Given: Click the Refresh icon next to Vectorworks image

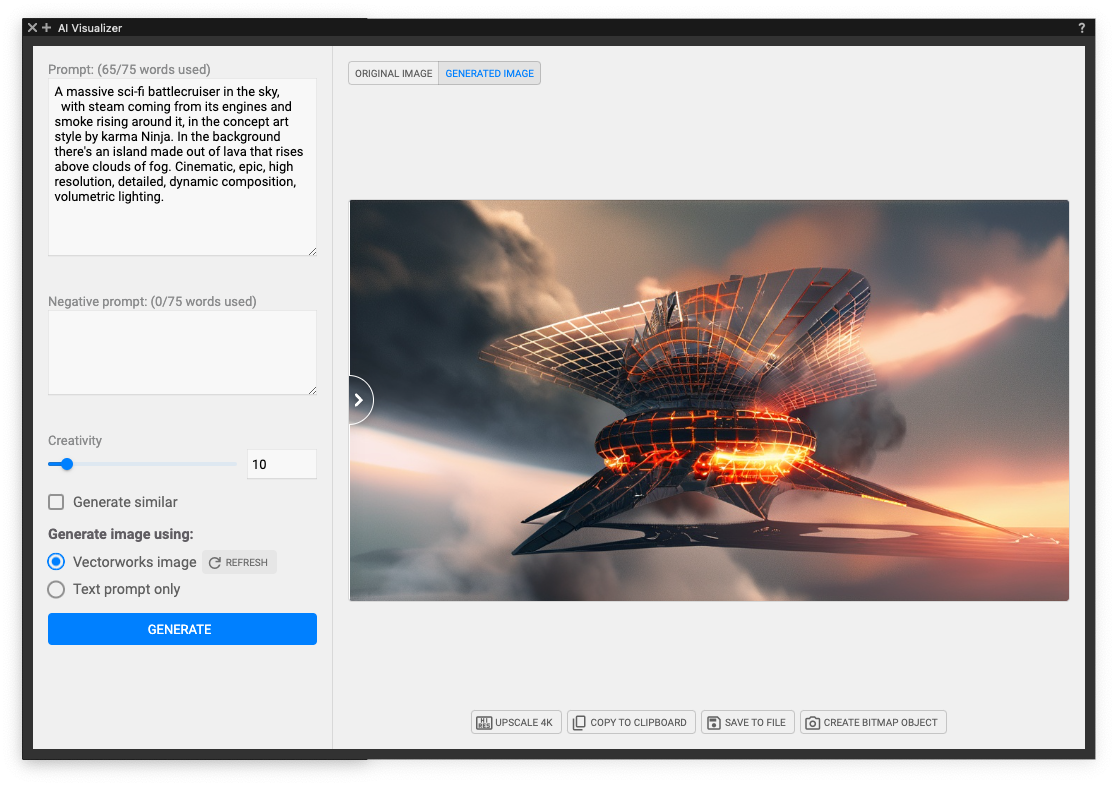Looking at the screenshot, I should tap(213, 561).
